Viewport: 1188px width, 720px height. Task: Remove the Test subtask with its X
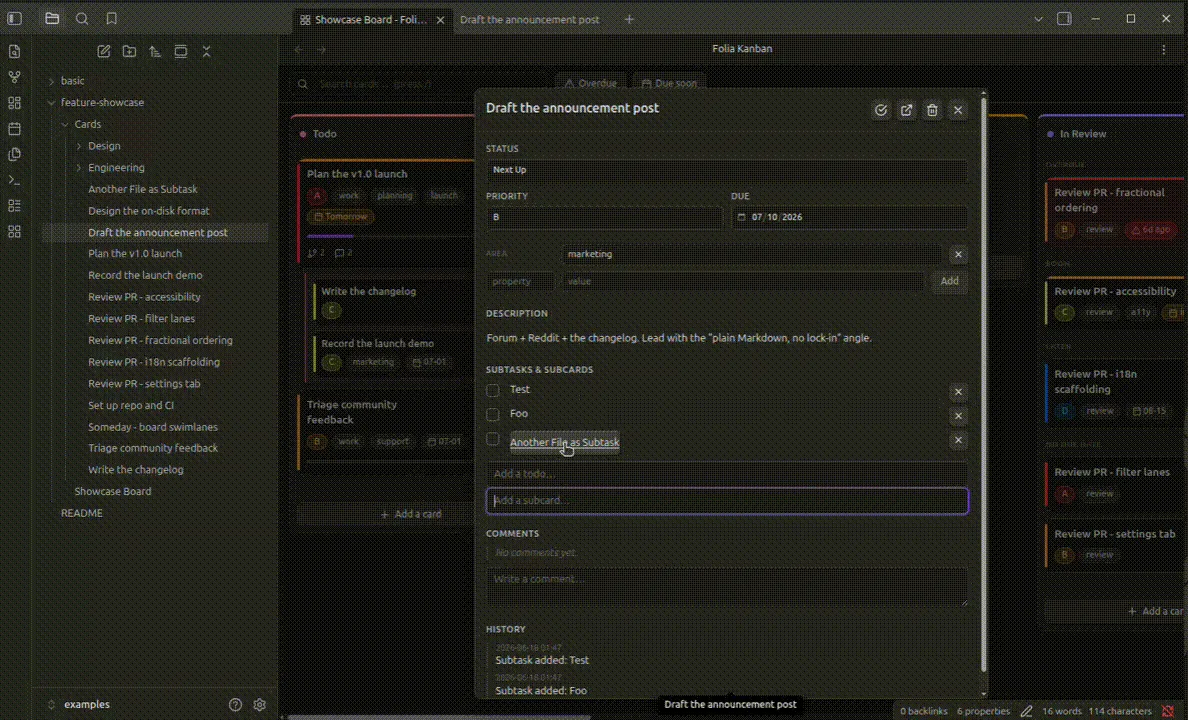click(958, 392)
